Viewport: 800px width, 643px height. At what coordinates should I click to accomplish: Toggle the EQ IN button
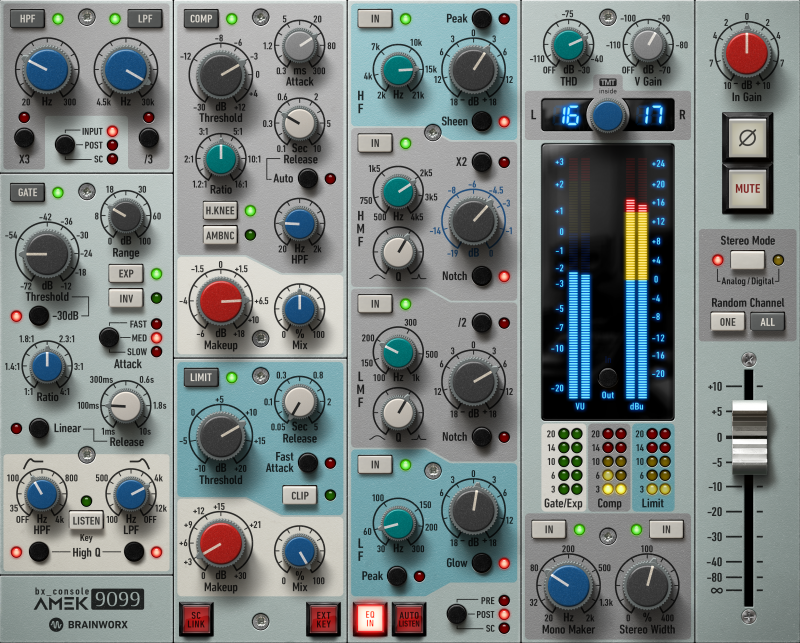371,615
